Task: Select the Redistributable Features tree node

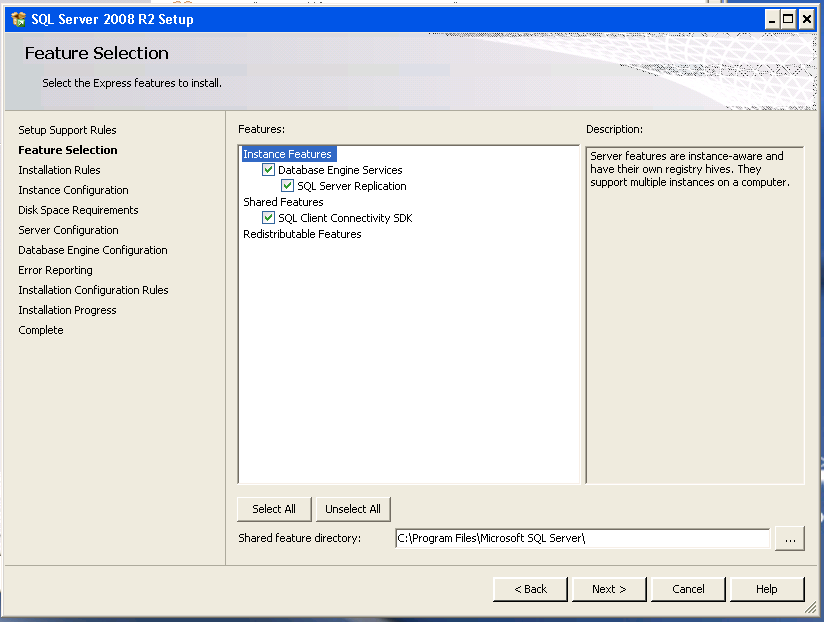Action: tap(302, 234)
